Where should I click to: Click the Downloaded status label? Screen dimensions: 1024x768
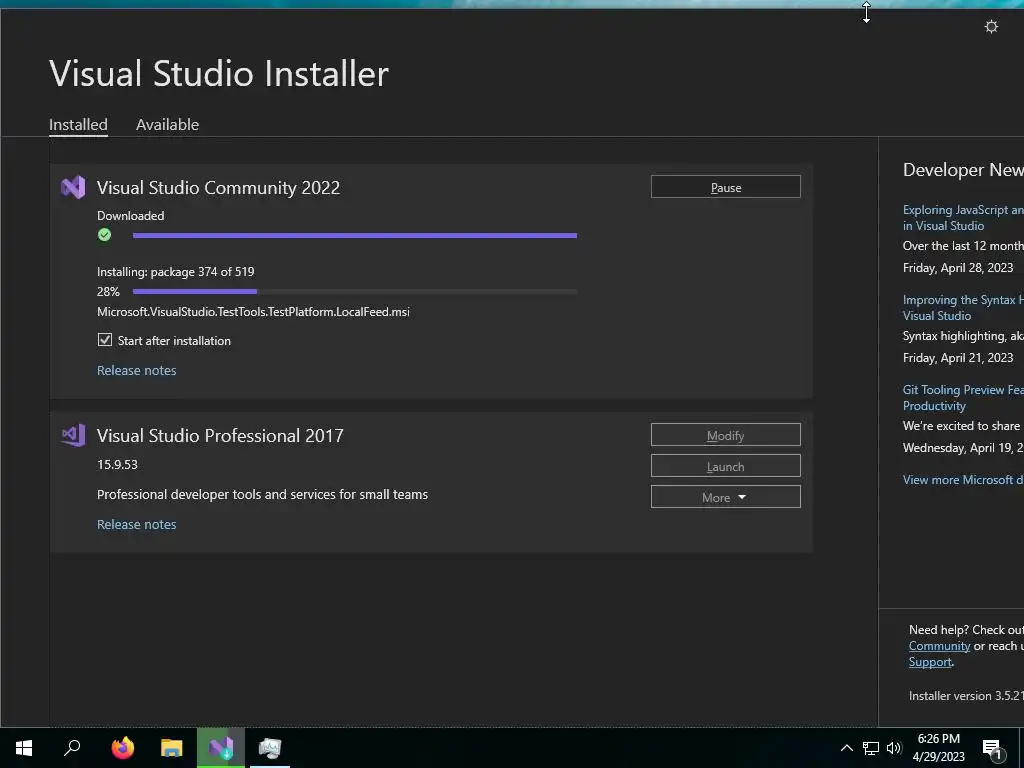coord(131,216)
